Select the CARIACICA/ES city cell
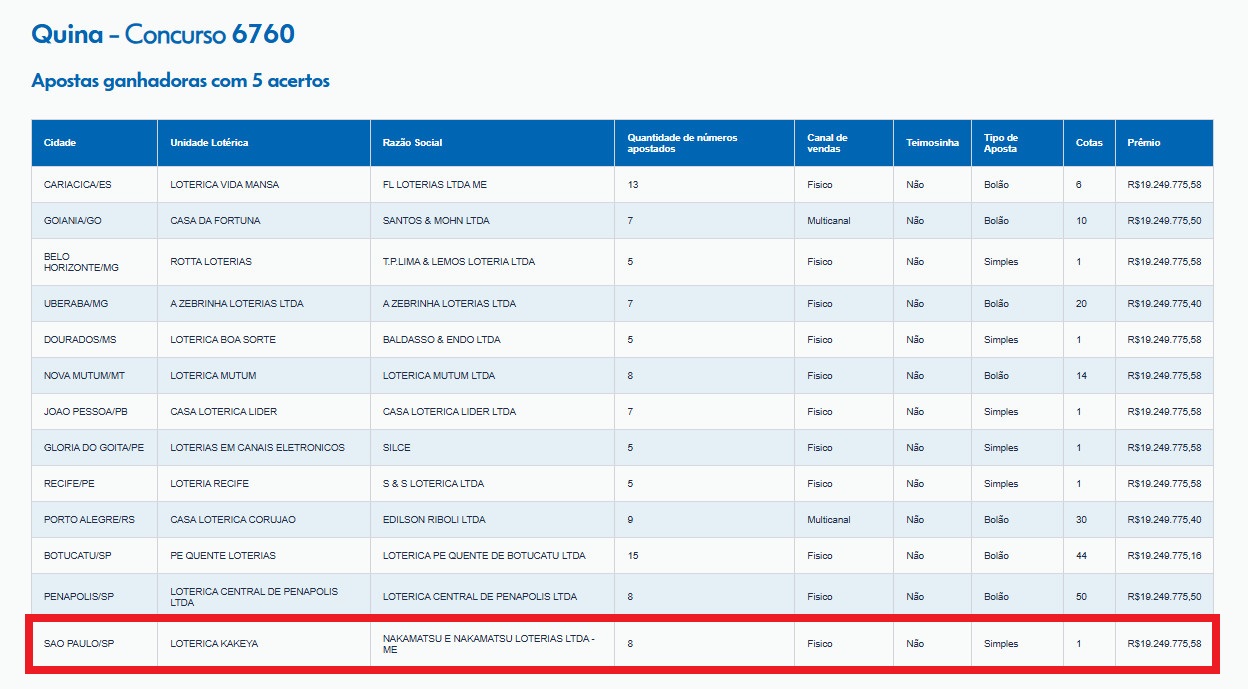Image resolution: width=1248 pixels, height=689 pixels. 77,185
